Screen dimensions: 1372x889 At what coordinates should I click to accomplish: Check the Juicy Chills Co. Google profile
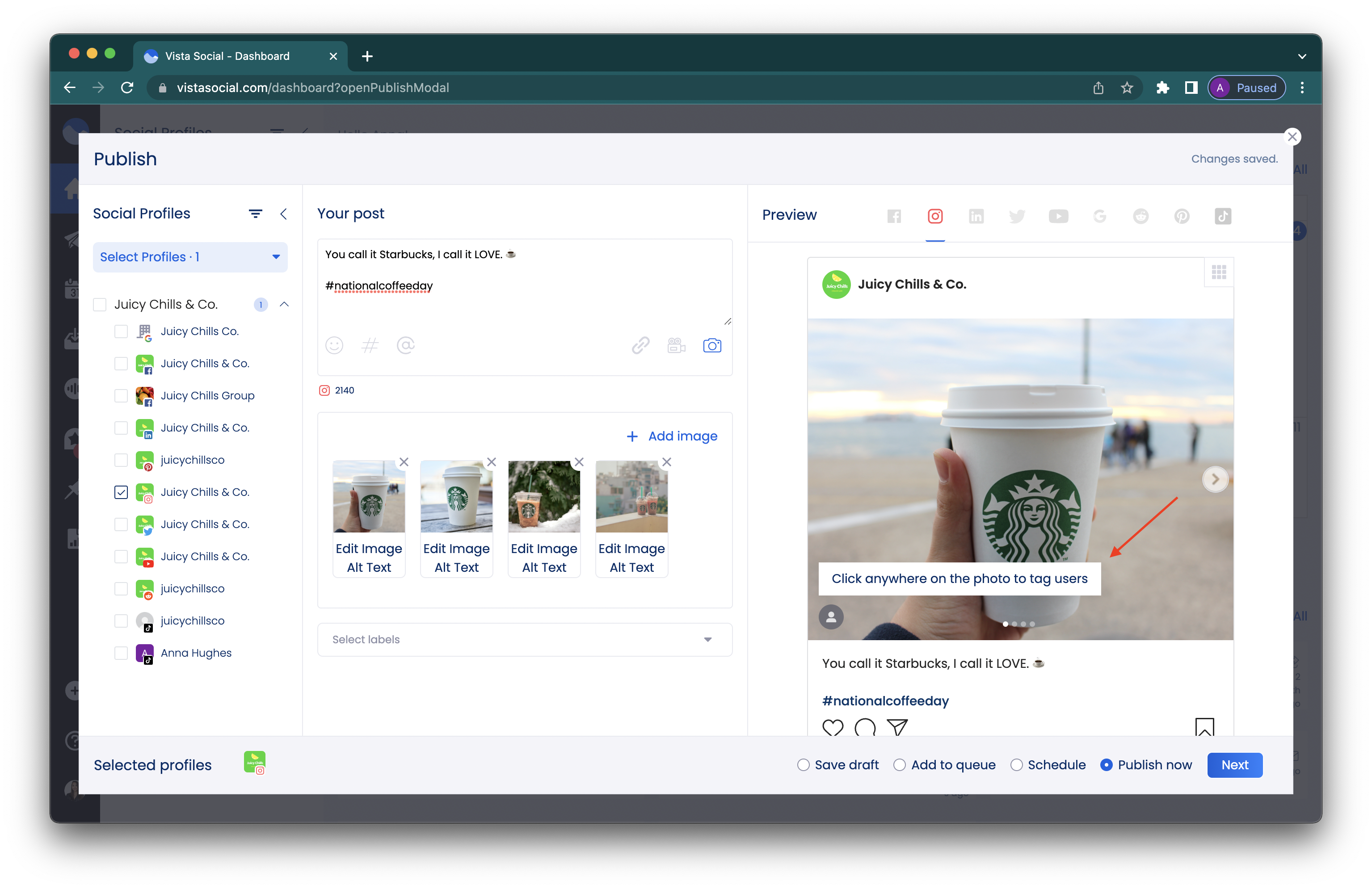pos(121,331)
